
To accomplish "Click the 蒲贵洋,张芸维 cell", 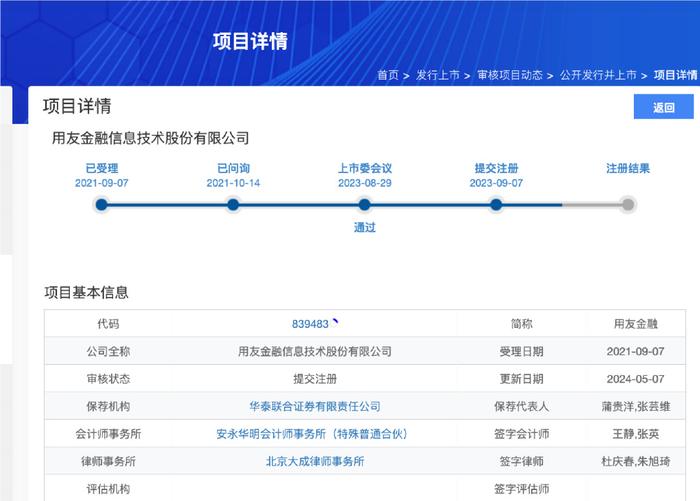I will point(636,406).
